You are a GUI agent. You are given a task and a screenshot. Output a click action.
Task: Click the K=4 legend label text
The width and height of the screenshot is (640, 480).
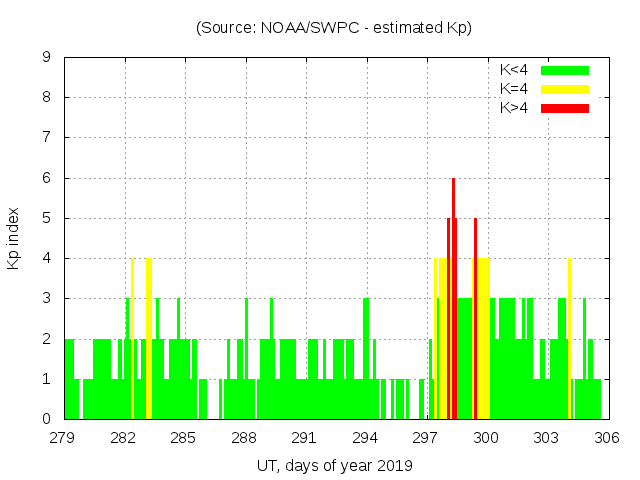click(516, 89)
